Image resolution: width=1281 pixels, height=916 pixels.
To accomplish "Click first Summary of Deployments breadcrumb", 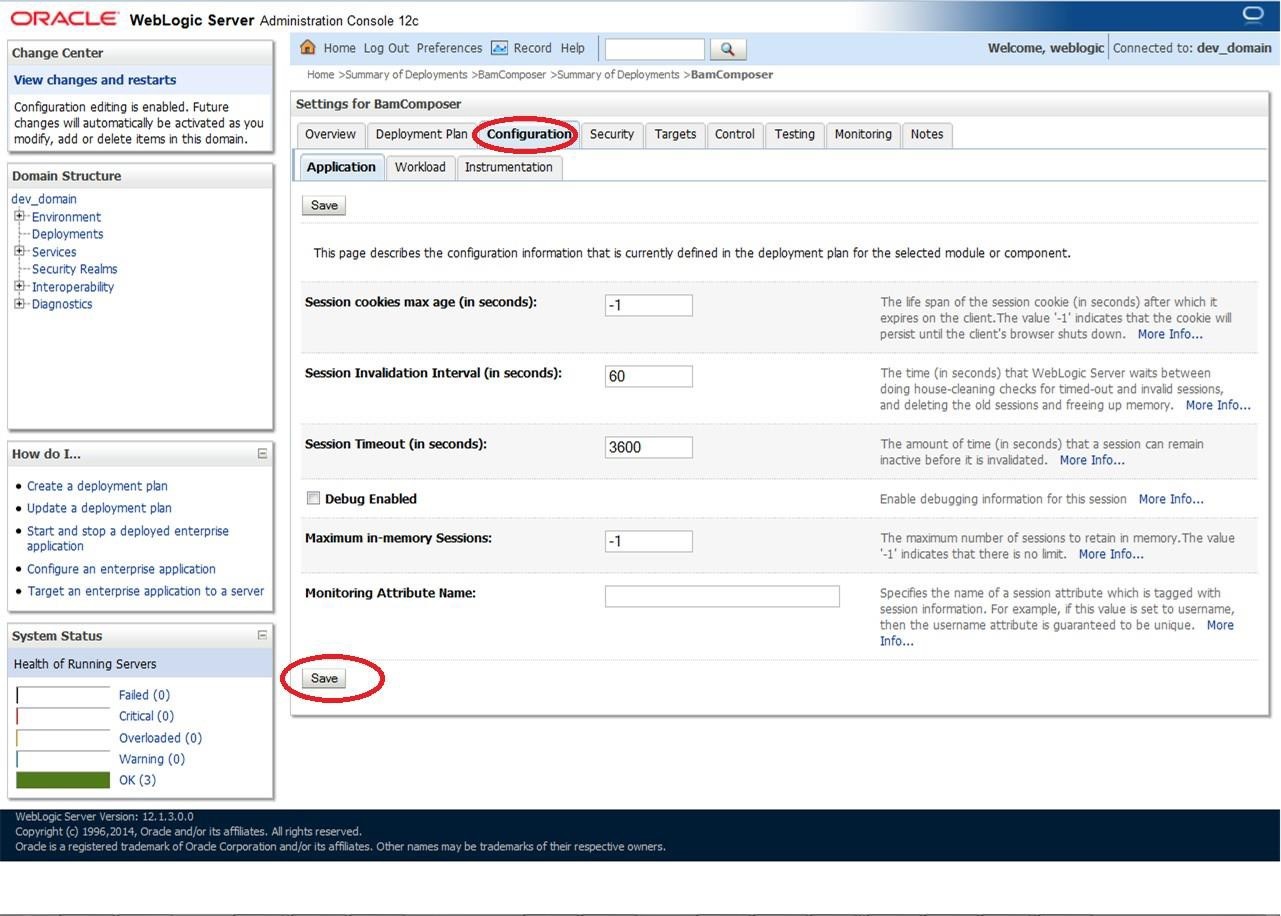I will pyautogui.click(x=406, y=75).
